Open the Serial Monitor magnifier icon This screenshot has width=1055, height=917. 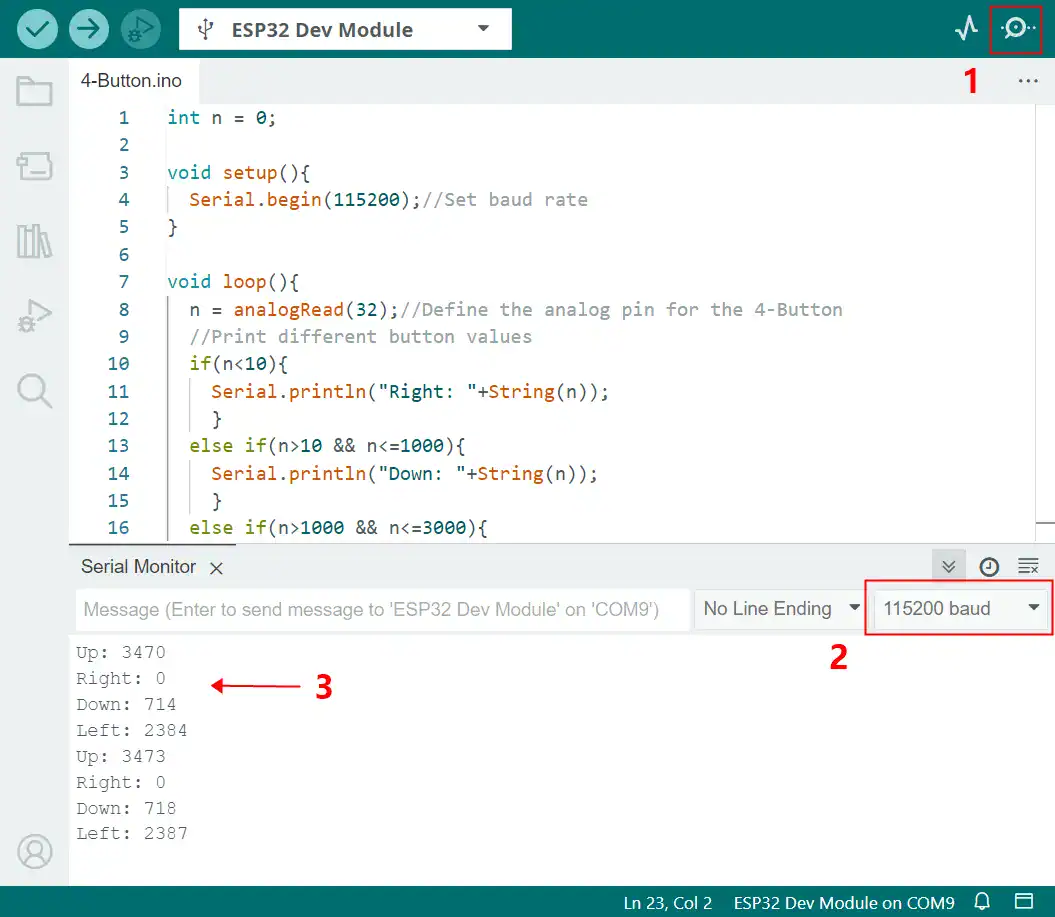[x=1016, y=29]
